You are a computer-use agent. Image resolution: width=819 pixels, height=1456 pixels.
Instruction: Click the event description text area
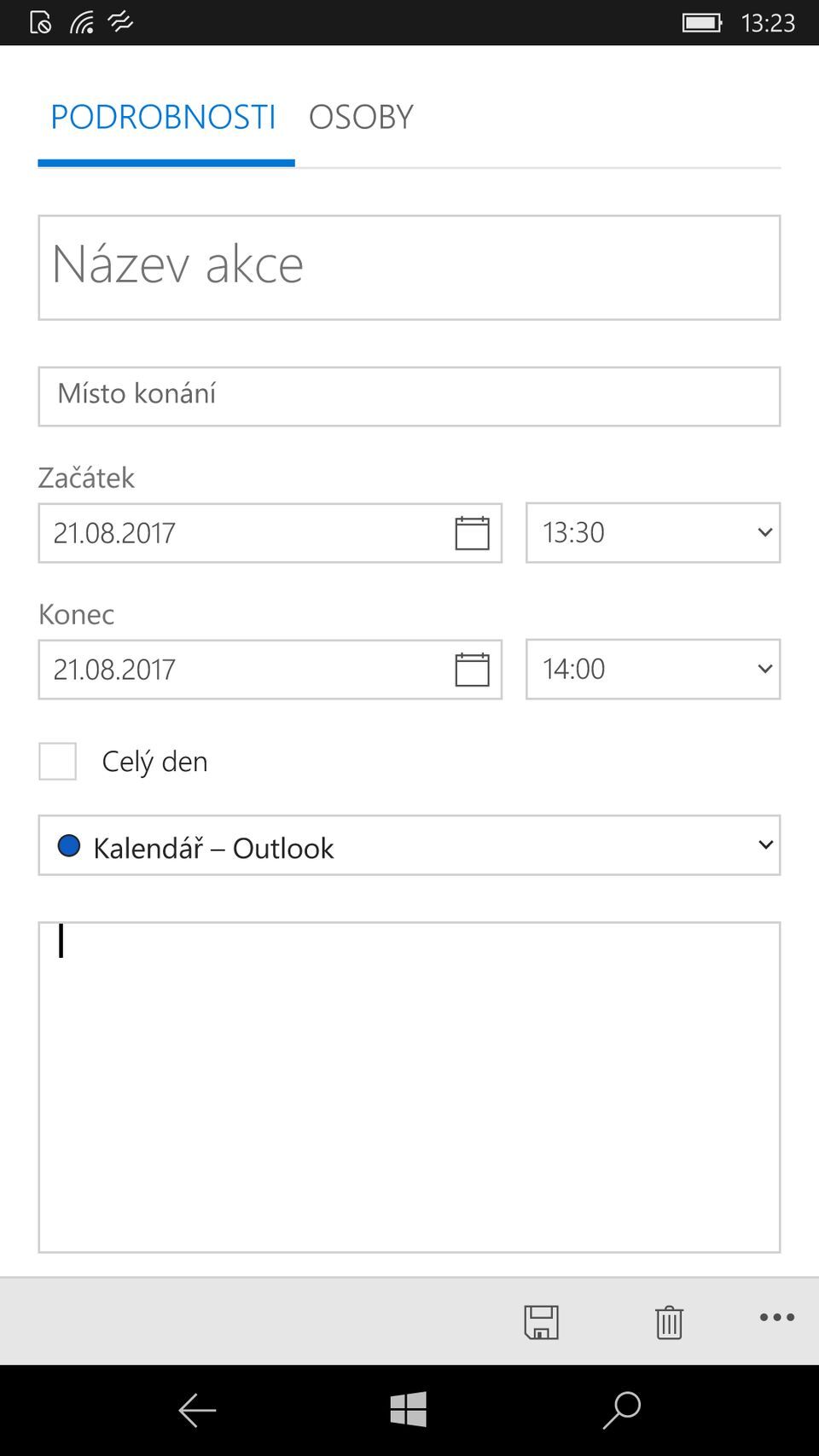click(x=409, y=1088)
